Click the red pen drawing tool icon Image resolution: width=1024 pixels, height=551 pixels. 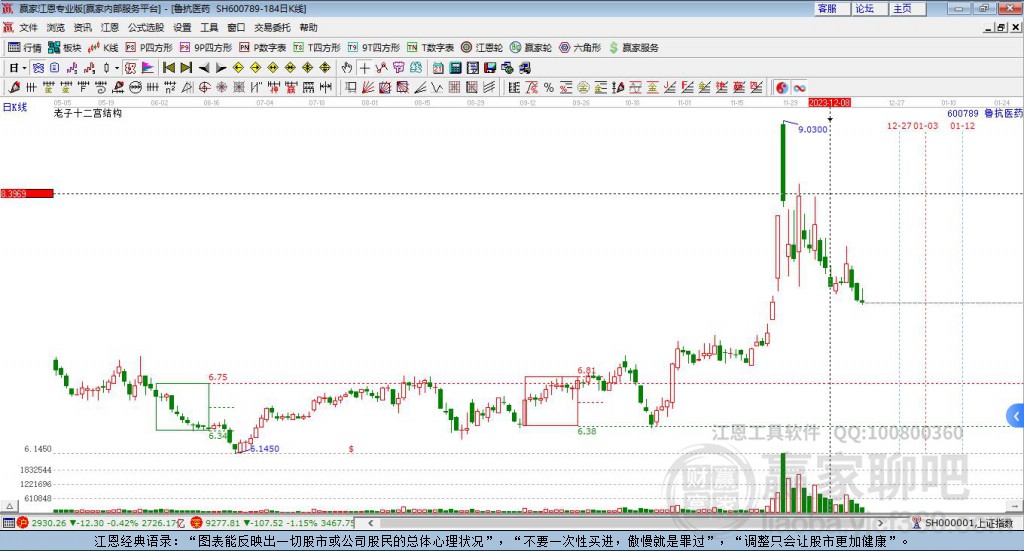pyautogui.click(x=14, y=87)
